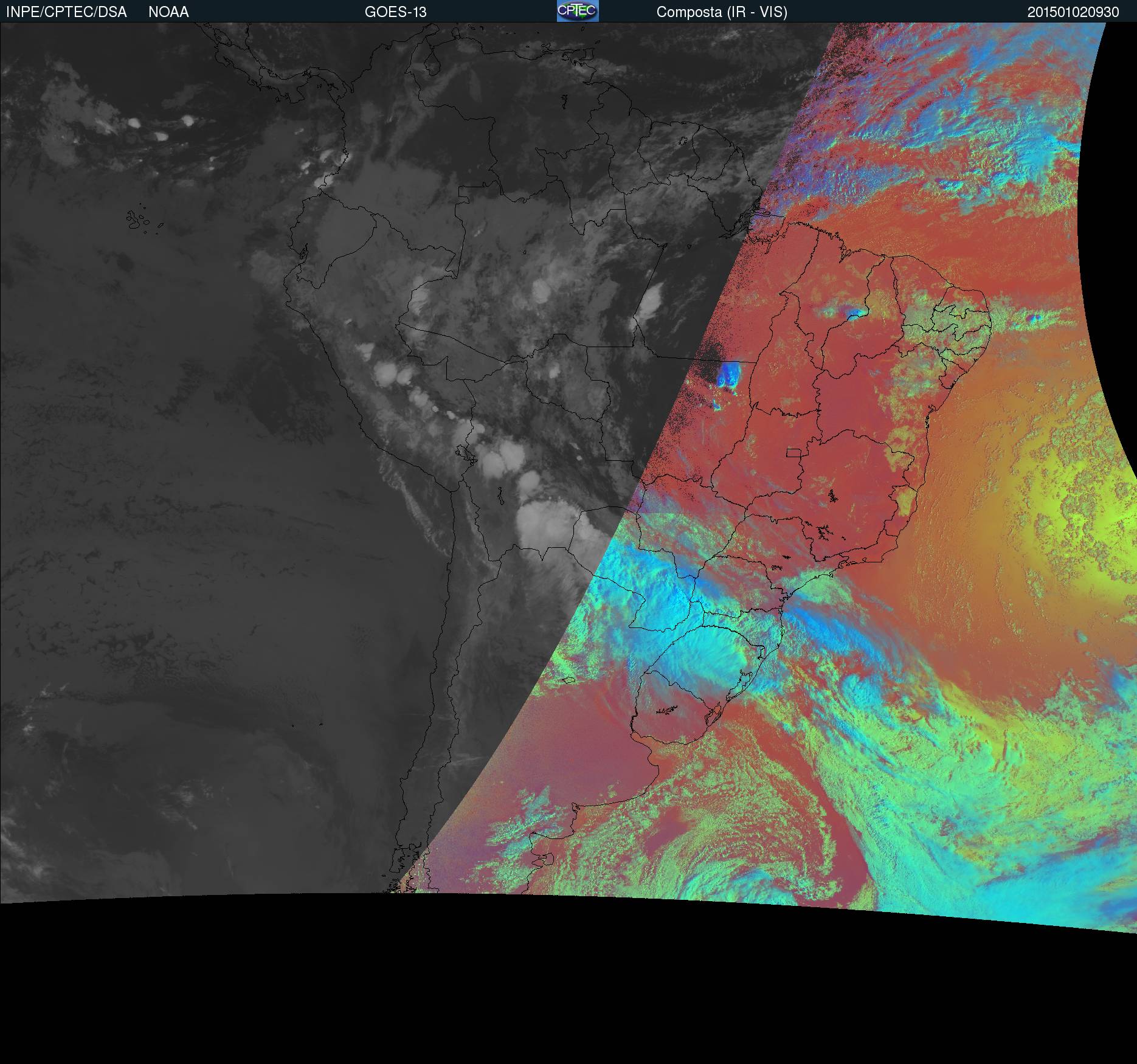Click the 201501020930 timestamp
Screen dimensions: 1137x1064
tap(1073, 12)
